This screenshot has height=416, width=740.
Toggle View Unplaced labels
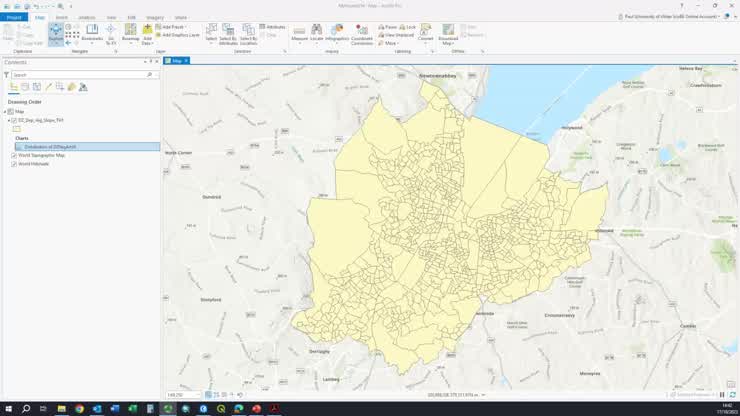(x=396, y=35)
